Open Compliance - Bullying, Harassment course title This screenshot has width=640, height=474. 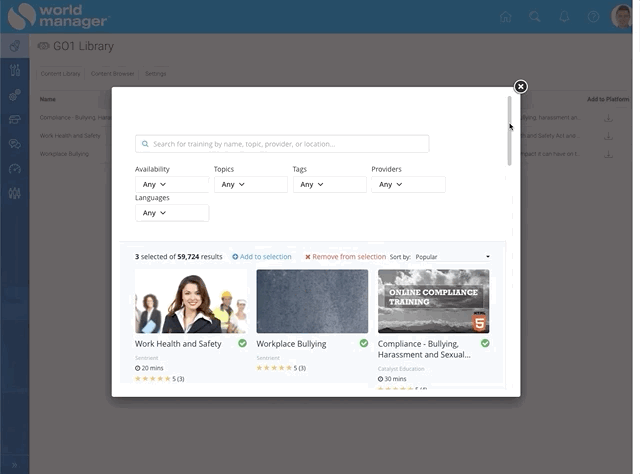[424, 349]
